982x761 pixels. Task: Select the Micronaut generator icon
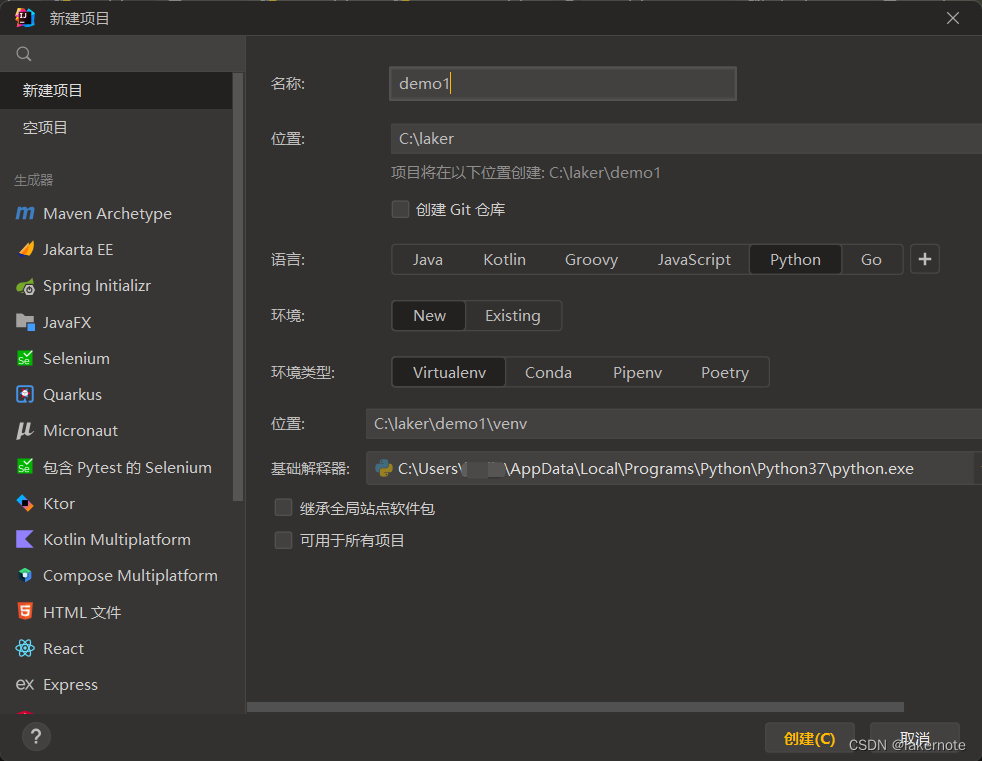[x=25, y=430]
